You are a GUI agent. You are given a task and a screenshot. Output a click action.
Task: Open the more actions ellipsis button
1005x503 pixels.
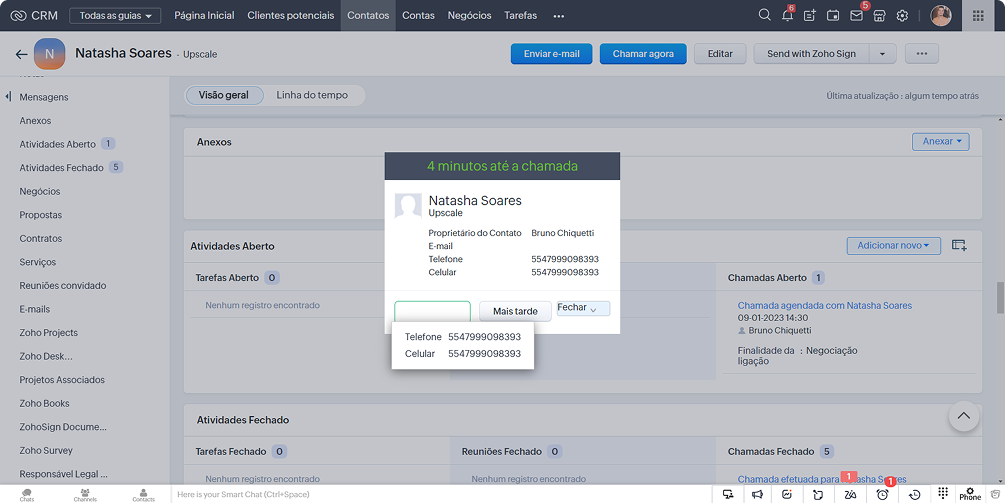click(922, 54)
